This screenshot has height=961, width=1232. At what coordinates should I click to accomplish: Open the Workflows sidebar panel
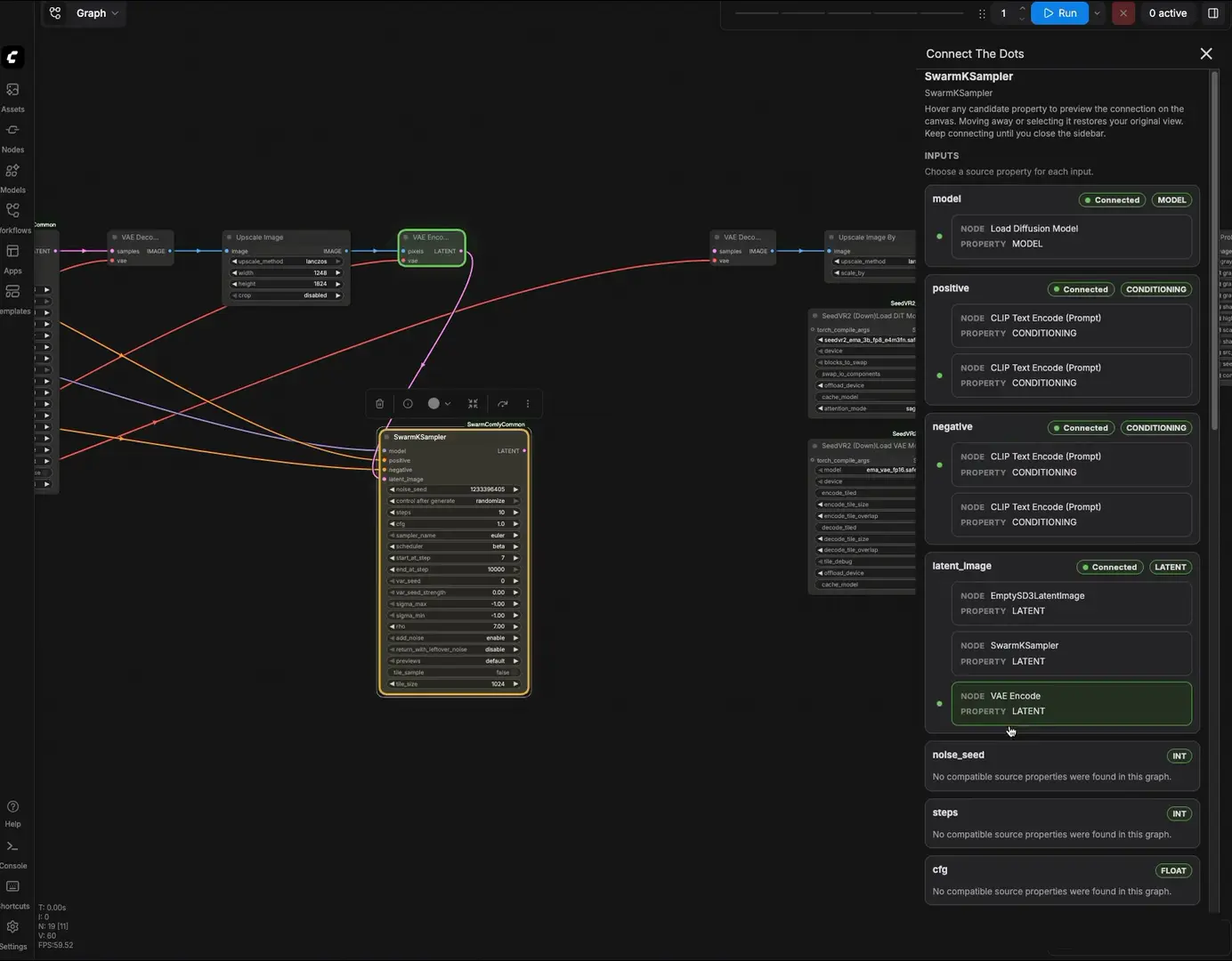(12, 218)
